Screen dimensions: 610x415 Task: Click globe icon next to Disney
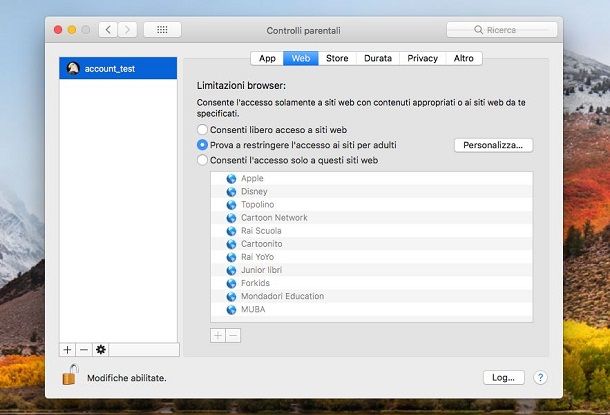231,192
